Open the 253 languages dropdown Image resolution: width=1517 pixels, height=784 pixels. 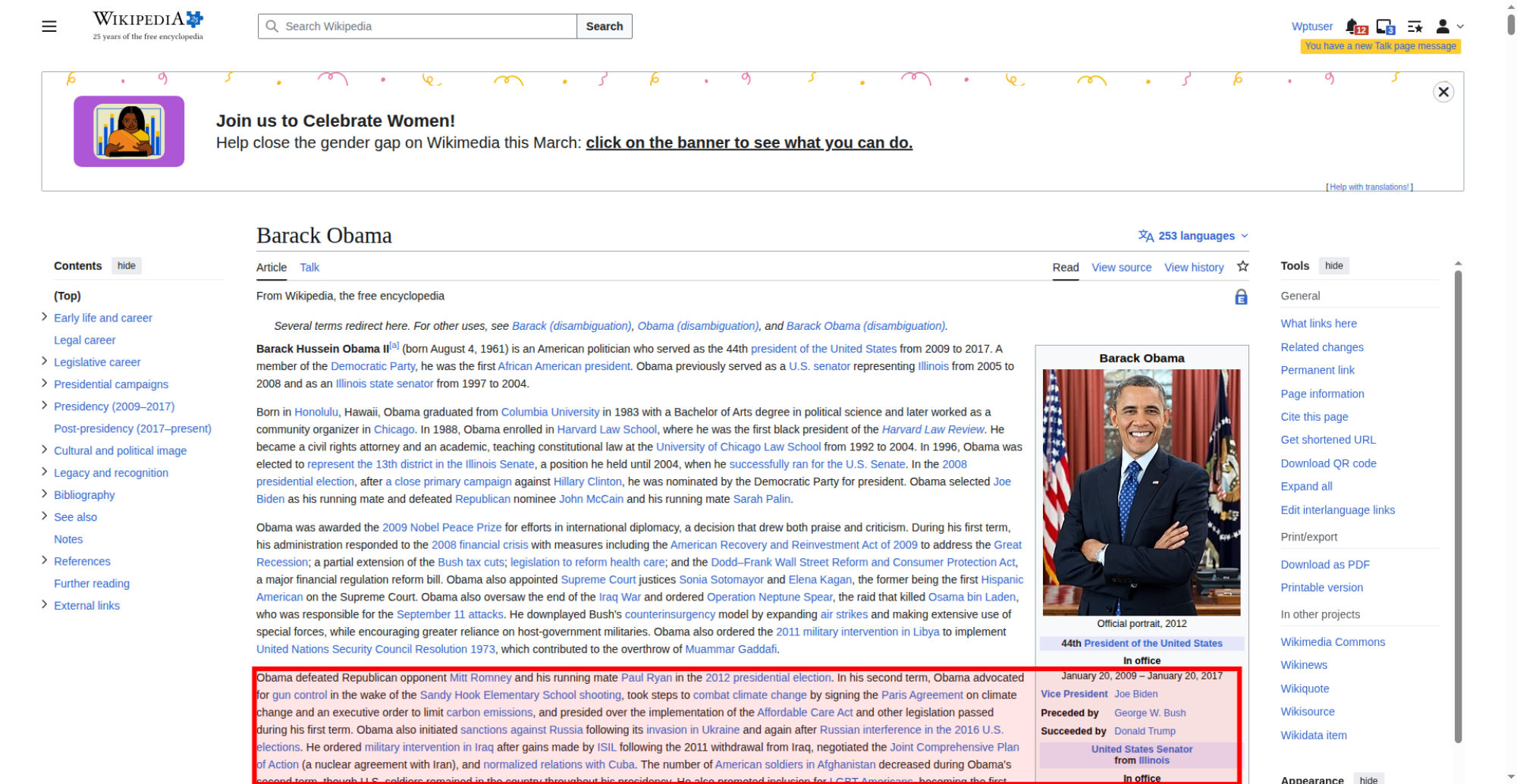click(x=1193, y=236)
